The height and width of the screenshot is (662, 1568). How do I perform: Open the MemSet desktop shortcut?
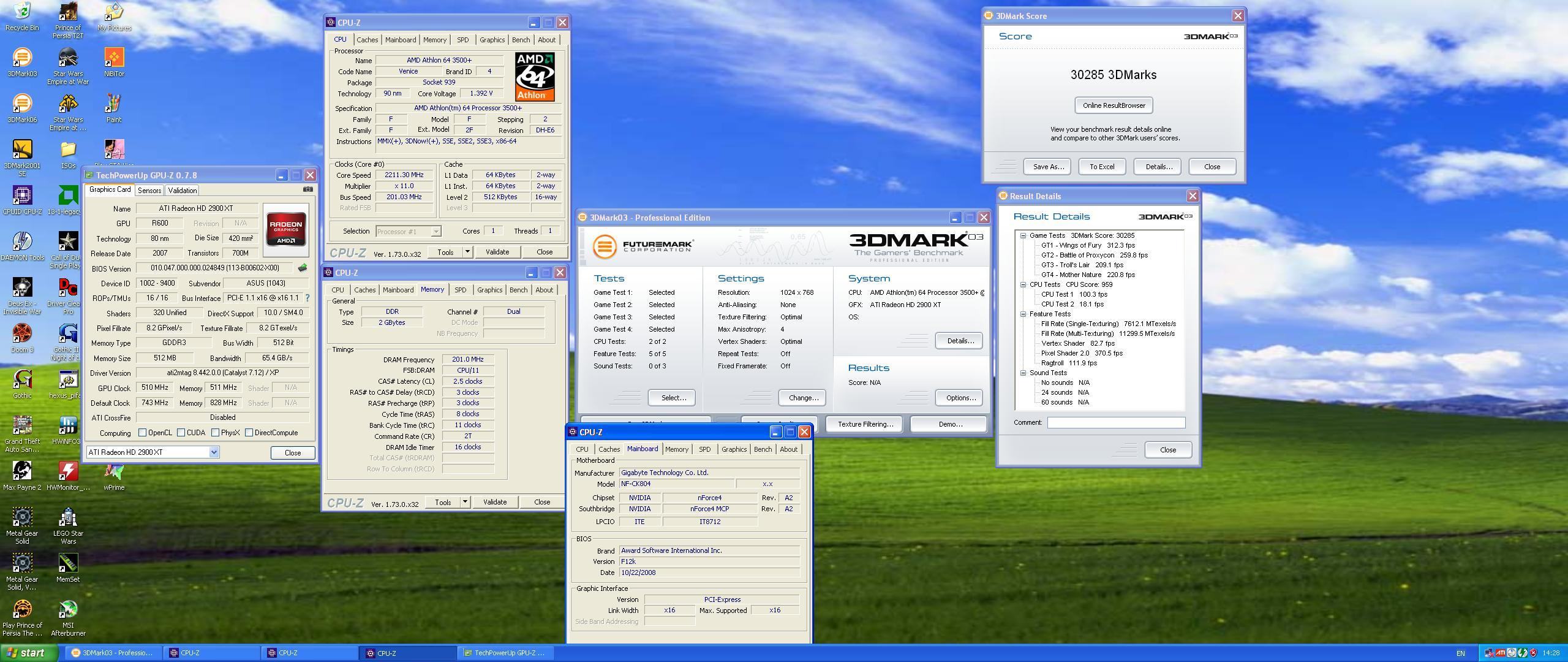tap(68, 563)
